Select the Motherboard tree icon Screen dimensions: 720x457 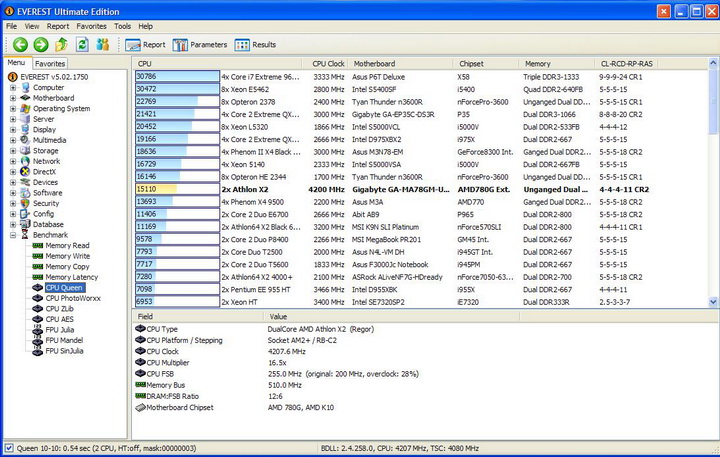[25, 98]
